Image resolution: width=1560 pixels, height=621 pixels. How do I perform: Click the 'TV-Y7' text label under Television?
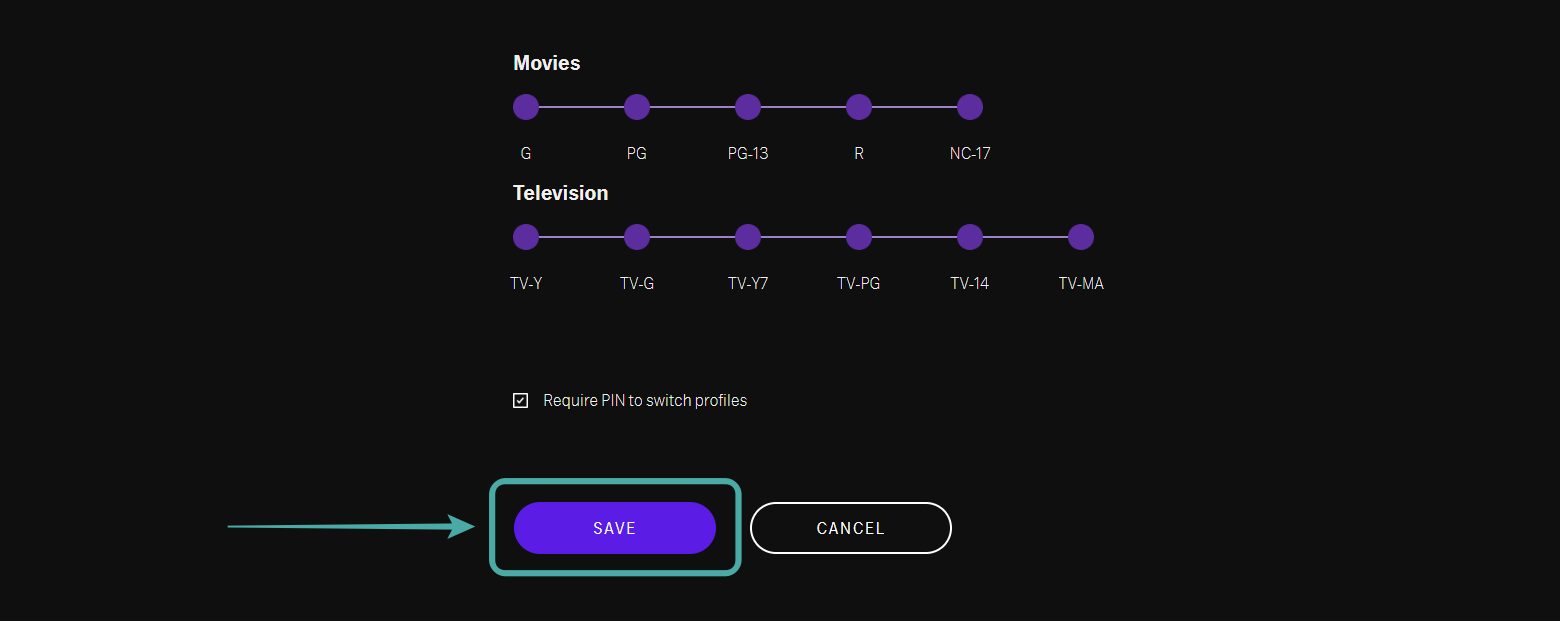pos(748,284)
